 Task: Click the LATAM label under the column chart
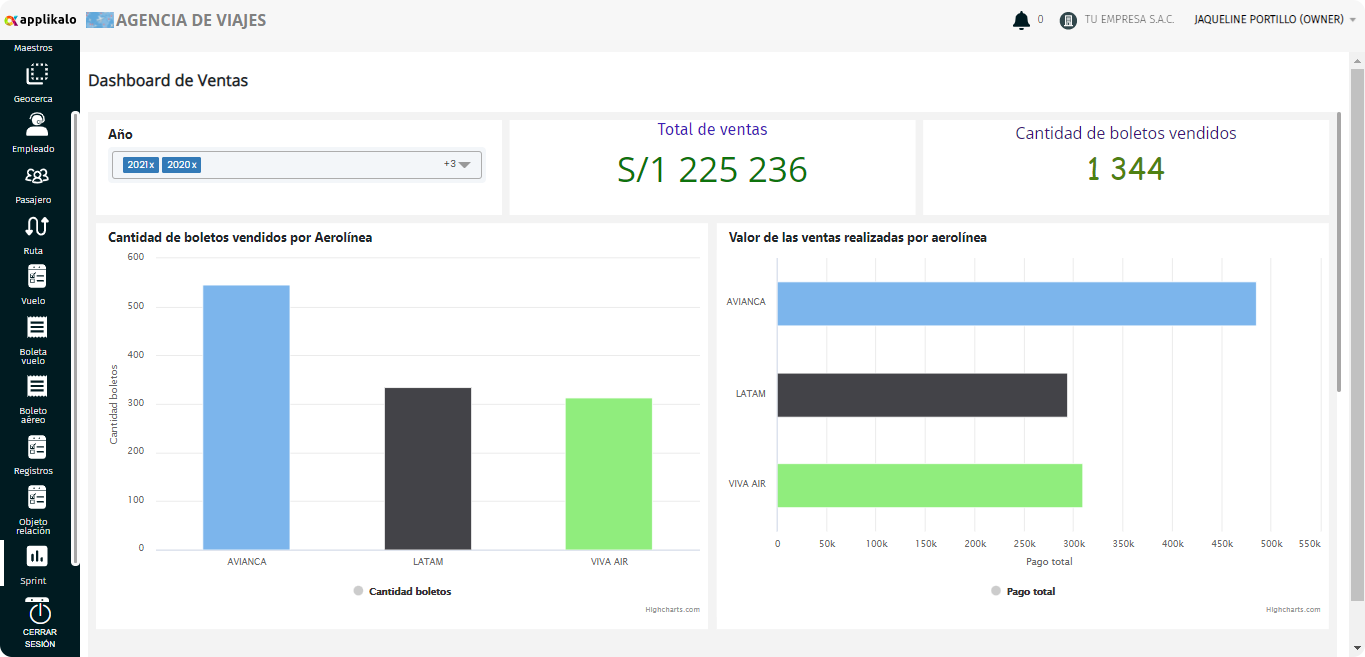[x=428, y=562]
